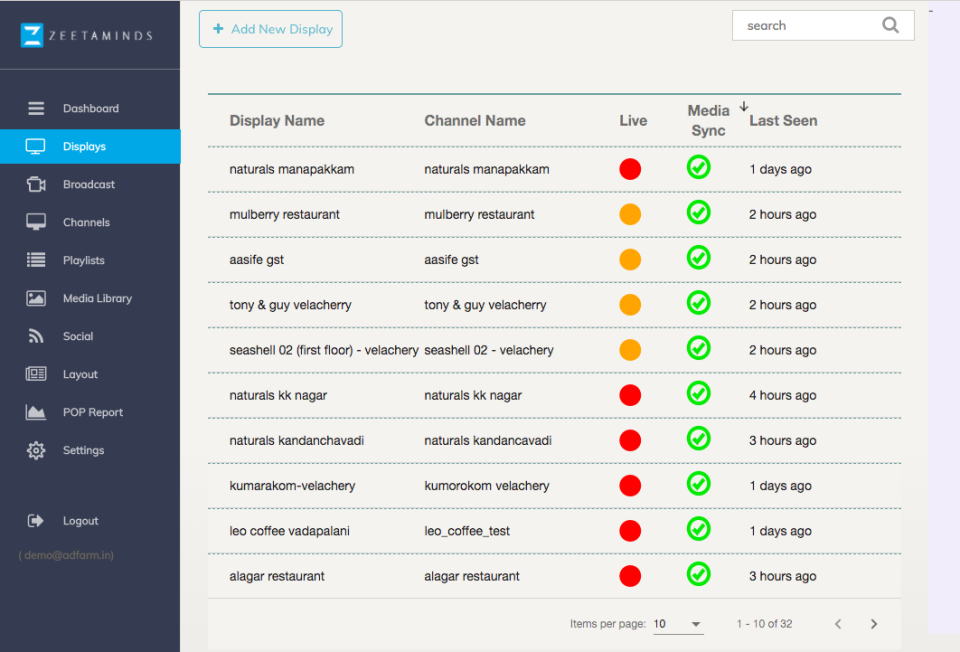The image size is (960, 652).
Task: Click the Channels screen icon in sidebar
Action: click(x=36, y=222)
